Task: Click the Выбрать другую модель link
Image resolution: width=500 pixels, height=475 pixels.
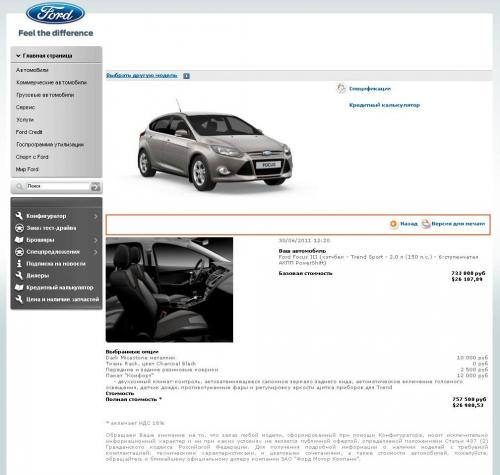Action: coord(142,76)
